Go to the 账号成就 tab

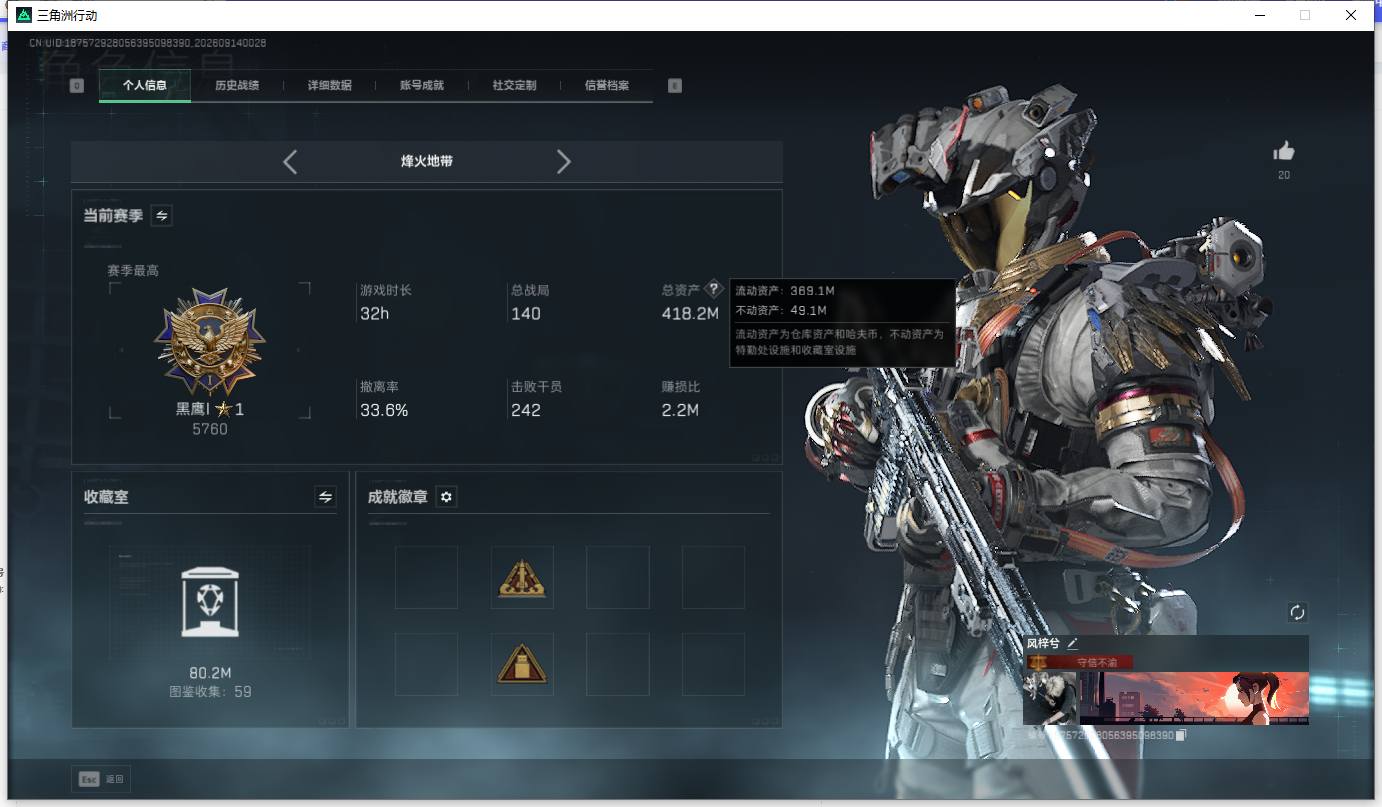[x=422, y=86]
